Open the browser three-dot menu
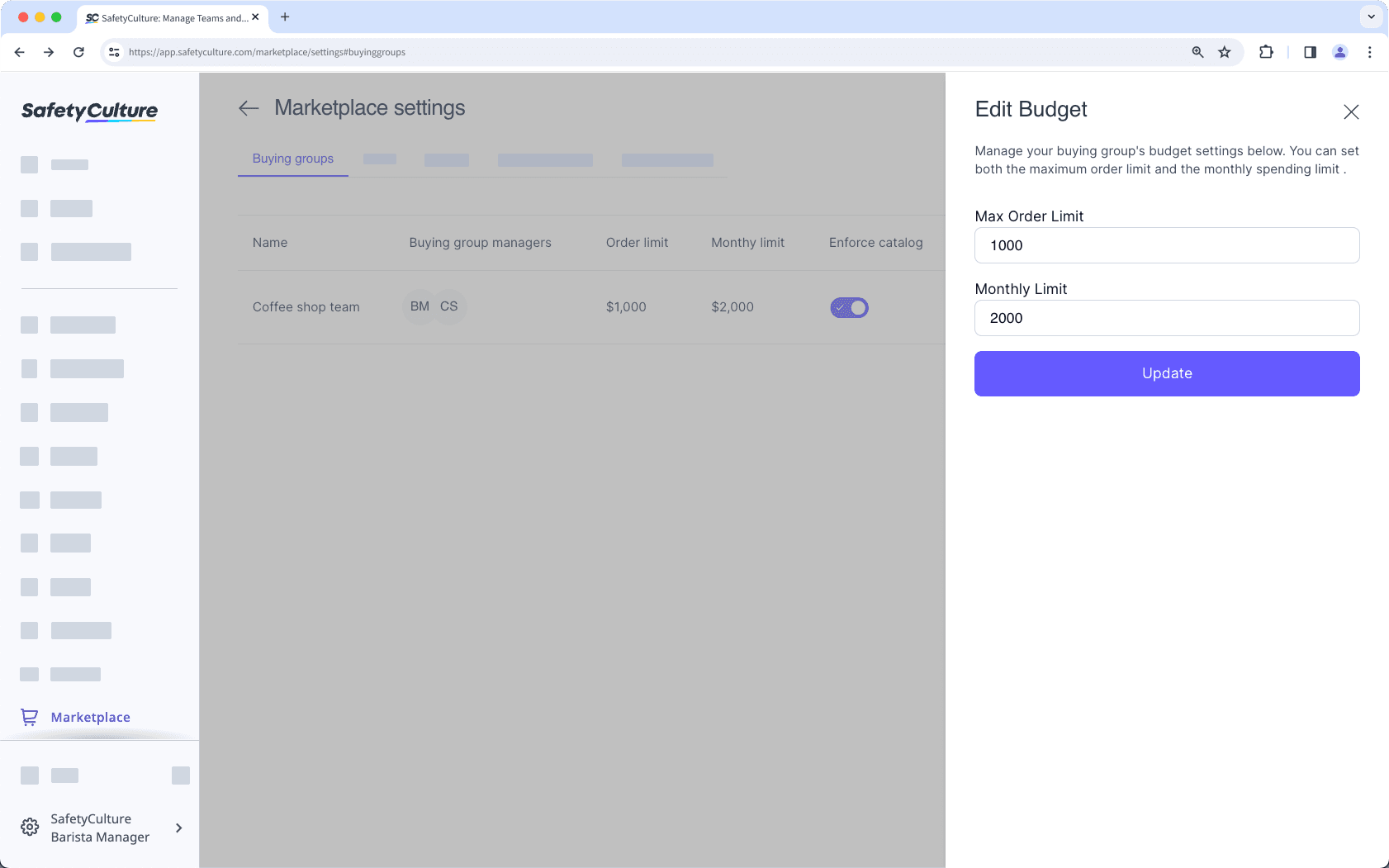 [1370, 51]
